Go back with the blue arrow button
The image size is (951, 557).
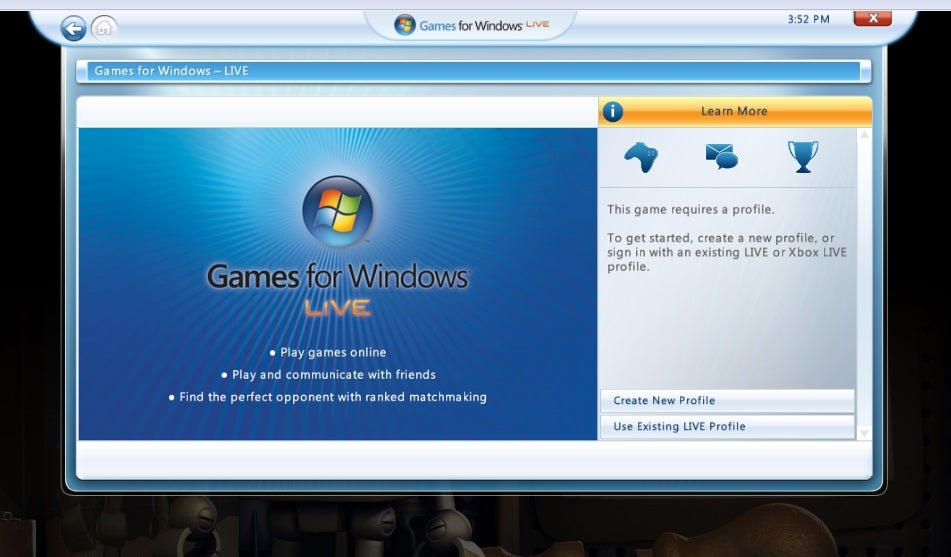pos(73,29)
